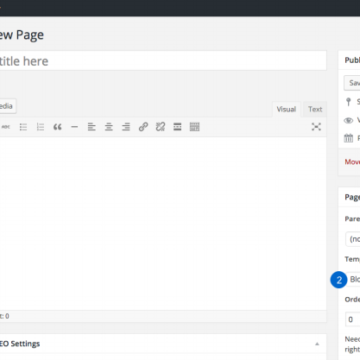Open the Parent page dropdown
The width and height of the screenshot is (360, 360).
pyautogui.click(x=353, y=239)
